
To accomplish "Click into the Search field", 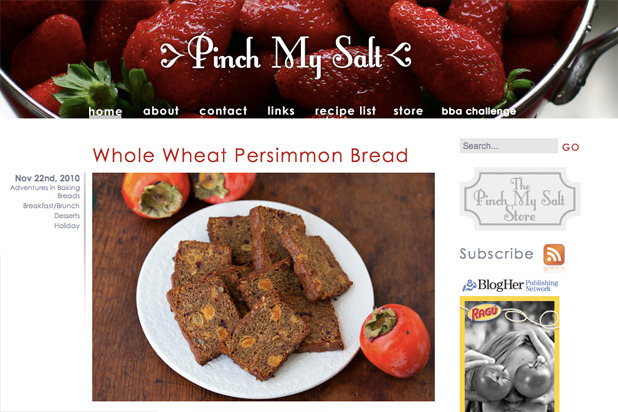I will 509,146.
